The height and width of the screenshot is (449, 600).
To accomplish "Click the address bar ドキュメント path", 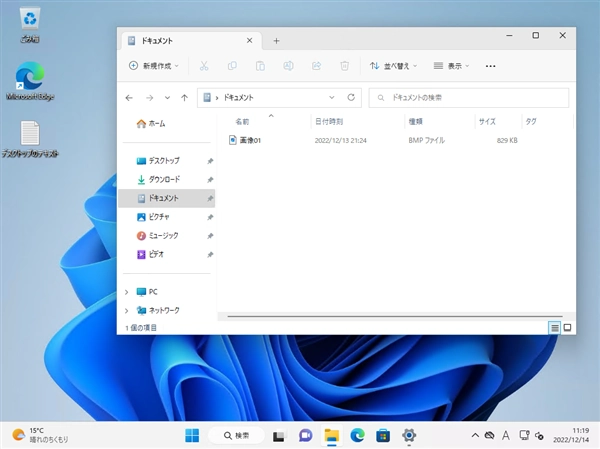I will coord(238,98).
